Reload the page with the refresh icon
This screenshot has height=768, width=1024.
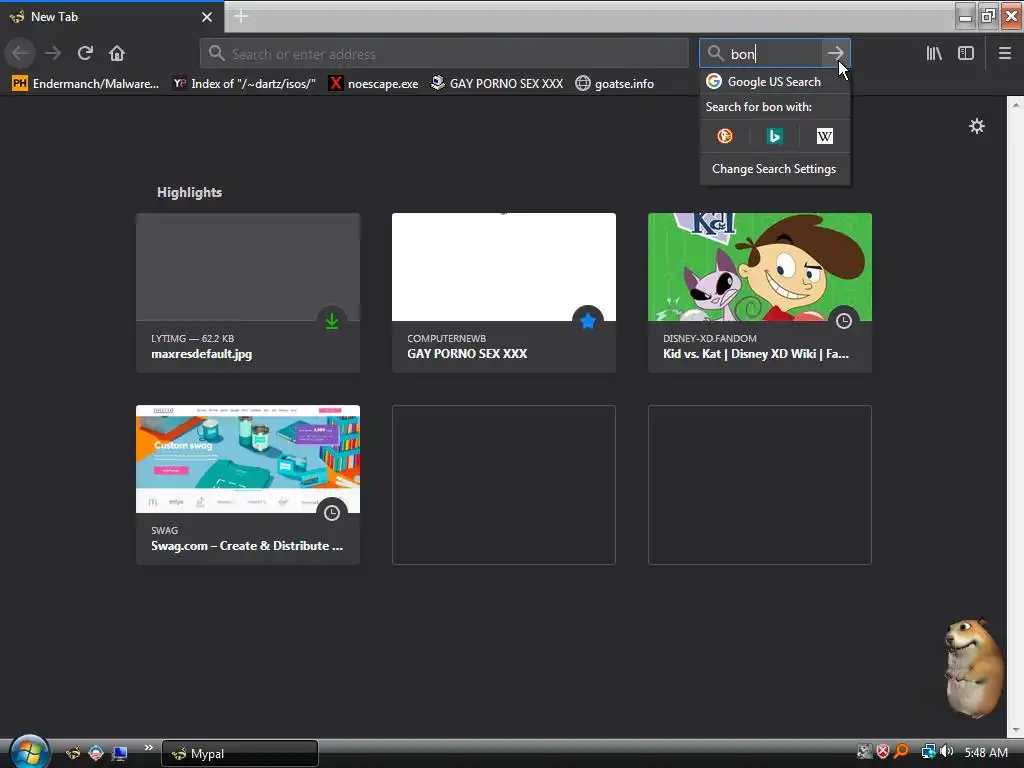(85, 53)
